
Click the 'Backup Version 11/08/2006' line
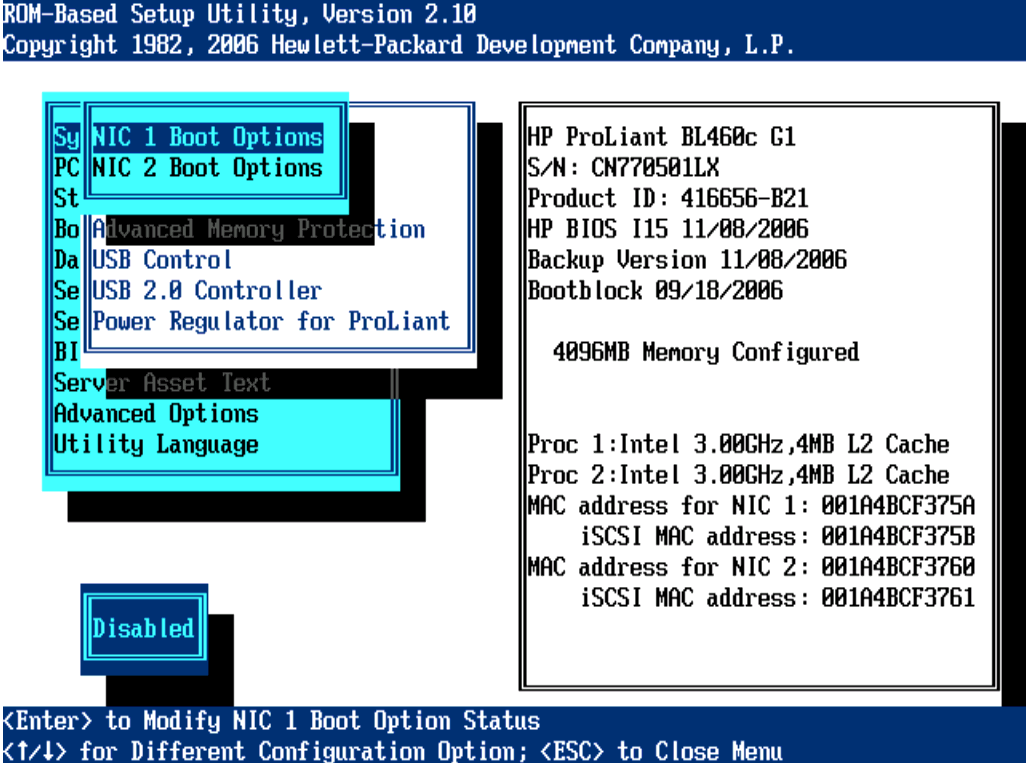(687, 260)
